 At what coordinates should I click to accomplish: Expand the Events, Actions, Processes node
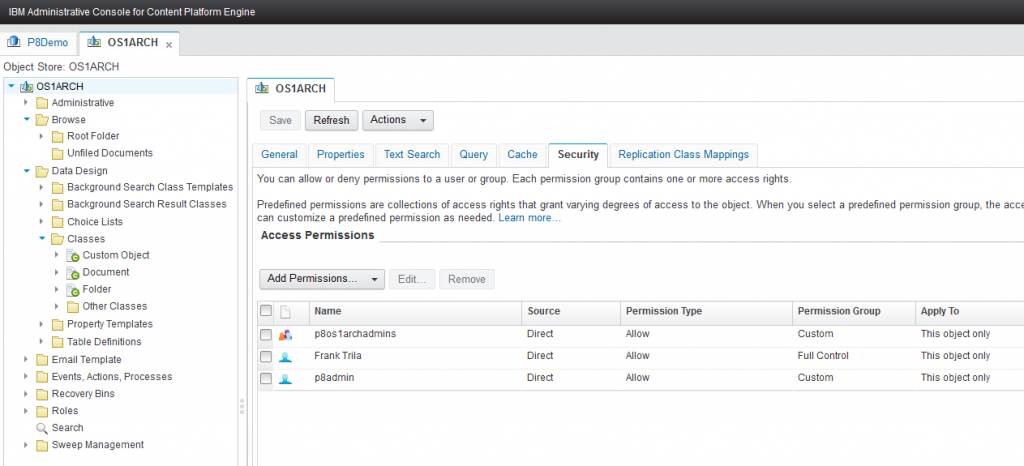pos(26,377)
